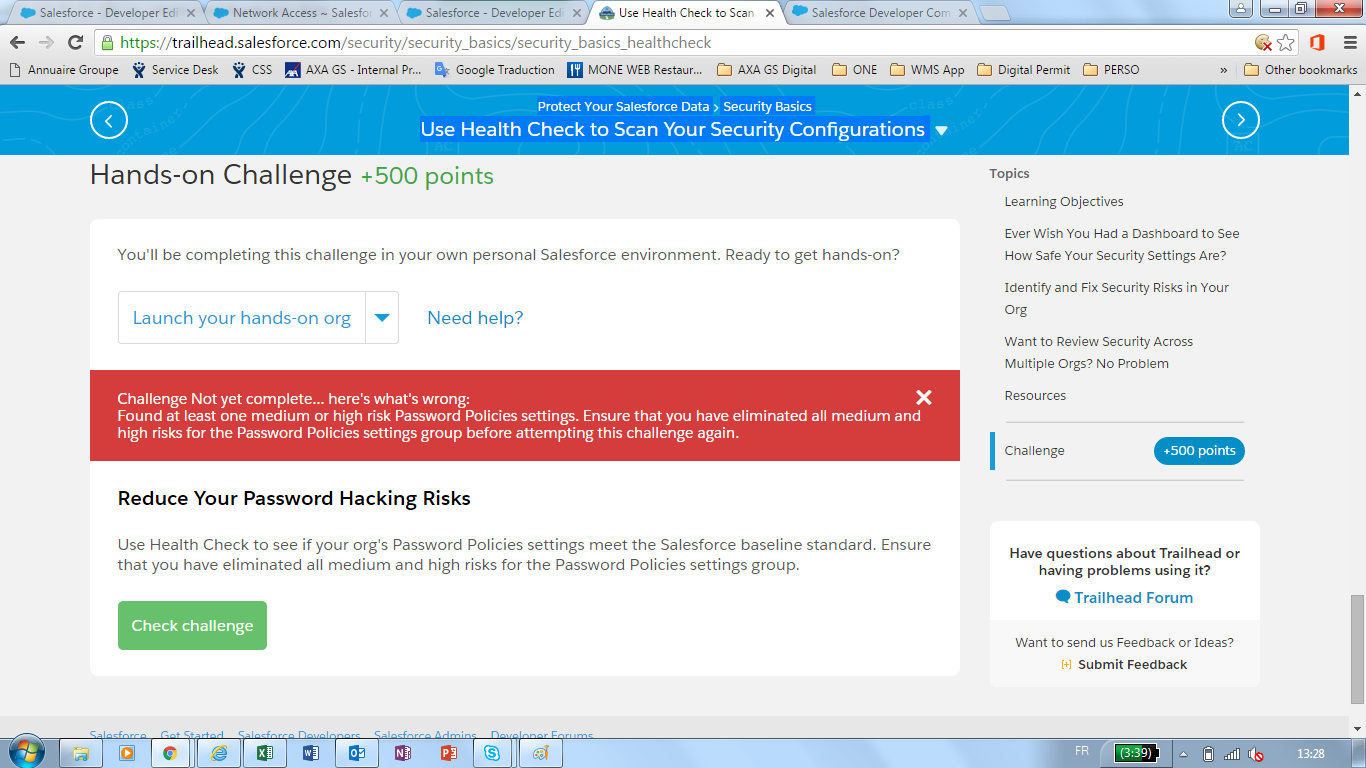1366x768 pixels.
Task: Open the CSS bookmark
Action: (252, 70)
